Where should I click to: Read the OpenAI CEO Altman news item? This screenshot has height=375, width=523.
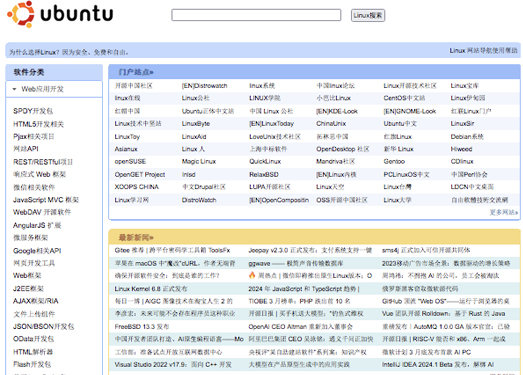[x=300, y=327]
